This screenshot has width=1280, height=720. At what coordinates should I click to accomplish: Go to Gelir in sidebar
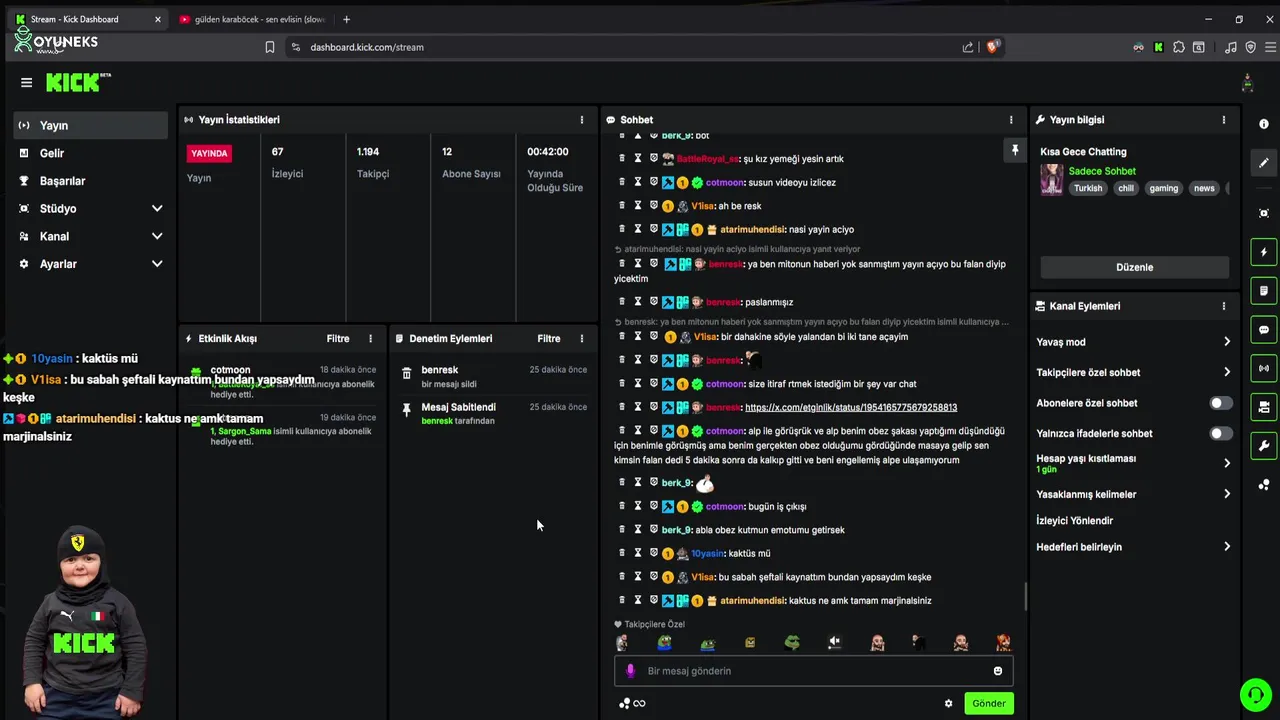tap(91, 153)
